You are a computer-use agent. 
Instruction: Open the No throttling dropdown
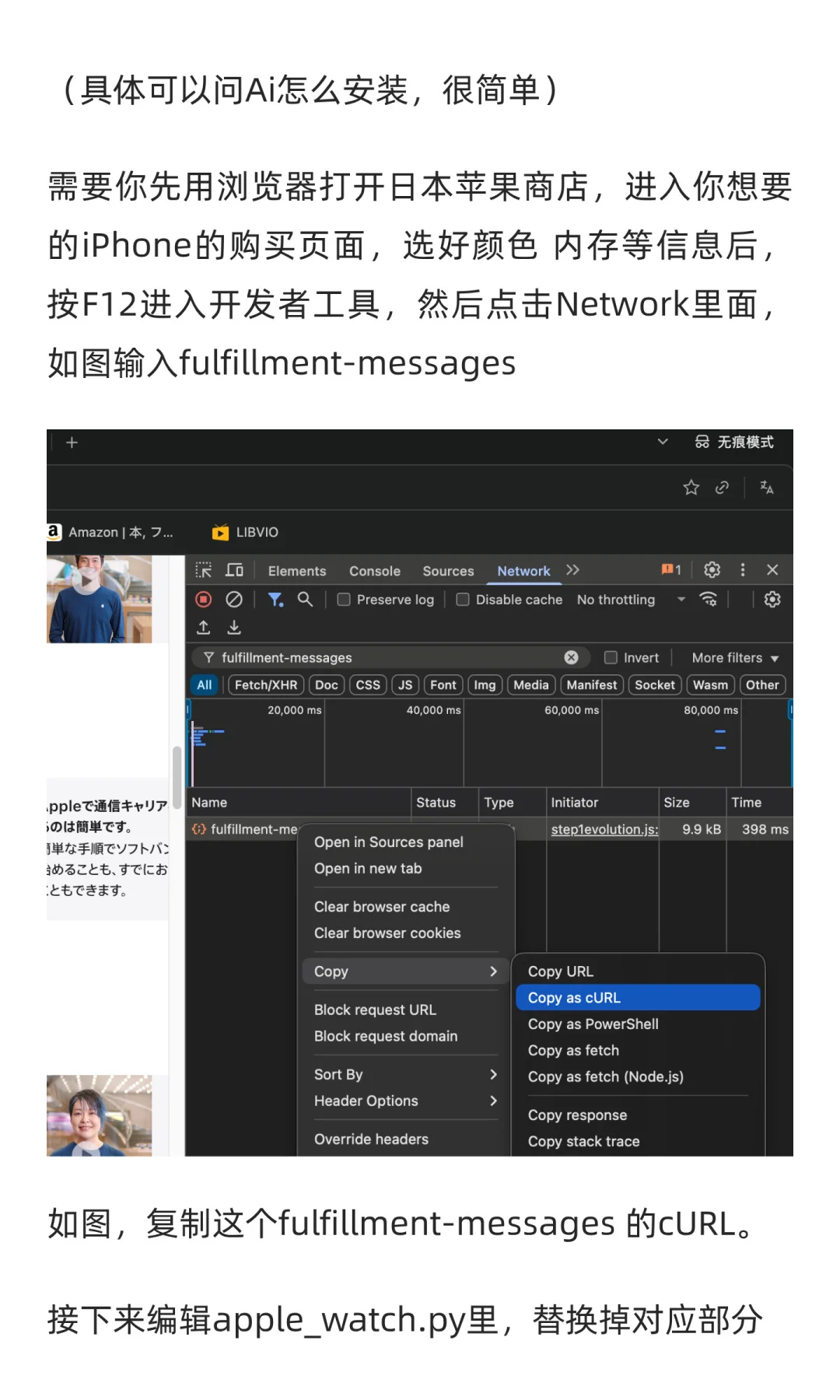tap(631, 600)
